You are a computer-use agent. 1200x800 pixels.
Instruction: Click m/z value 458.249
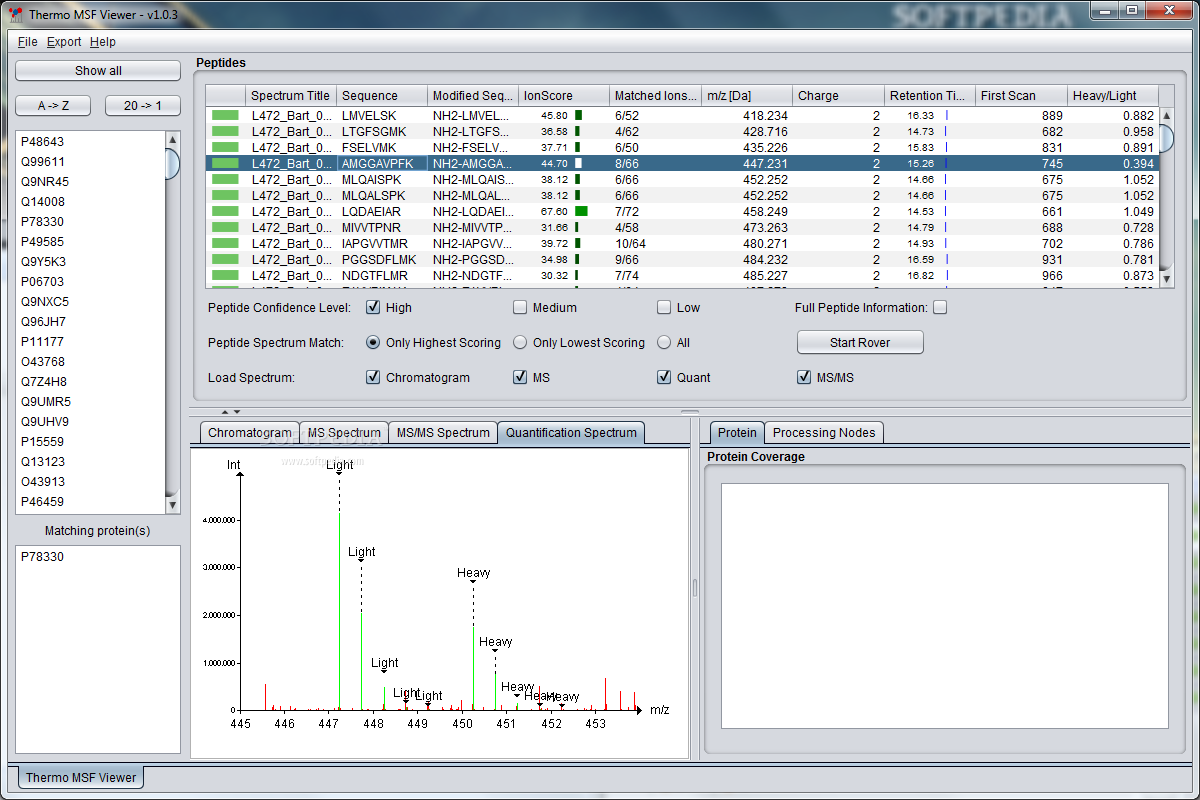point(765,211)
